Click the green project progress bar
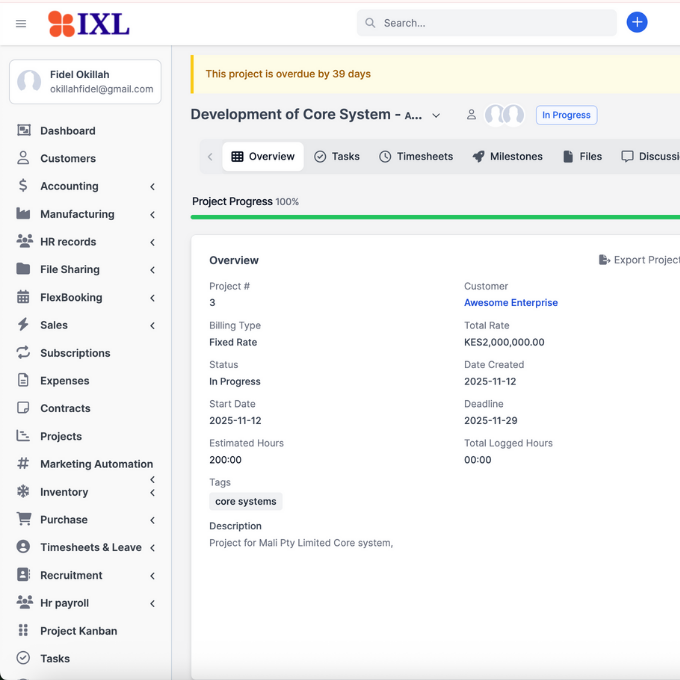Image resolution: width=680 pixels, height=680 pixels. coord(435,217)
